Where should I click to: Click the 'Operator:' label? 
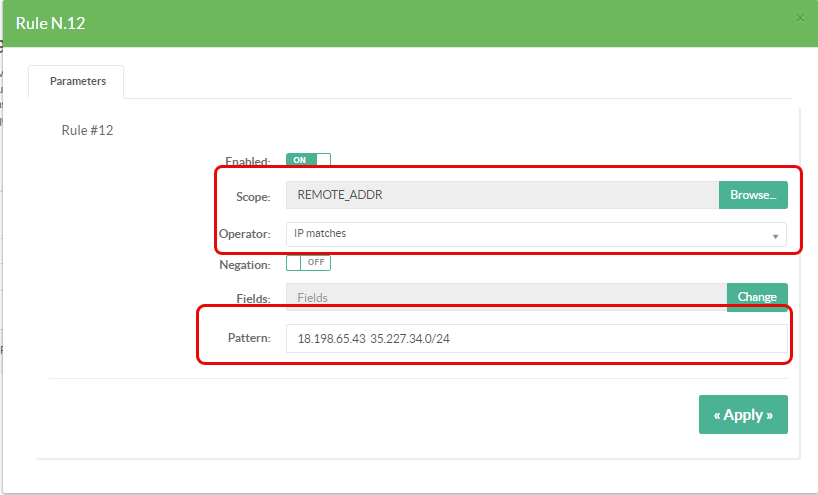pyautogui.click(x=245, y=234)
